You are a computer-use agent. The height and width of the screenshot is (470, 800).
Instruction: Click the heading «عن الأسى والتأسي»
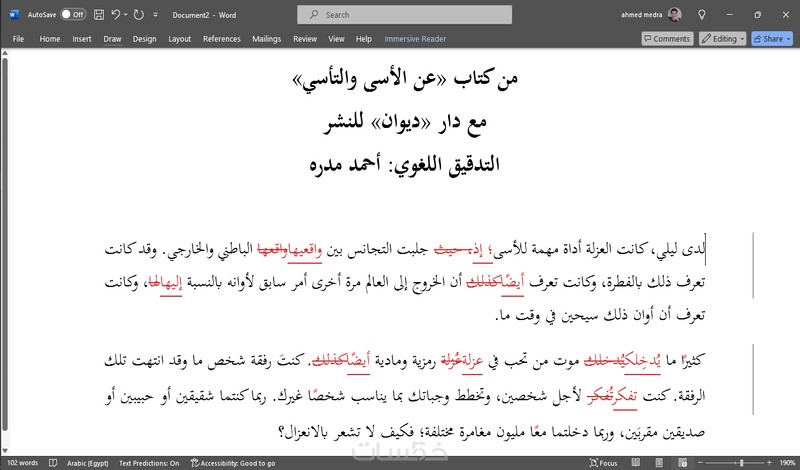tap(370, 80)
